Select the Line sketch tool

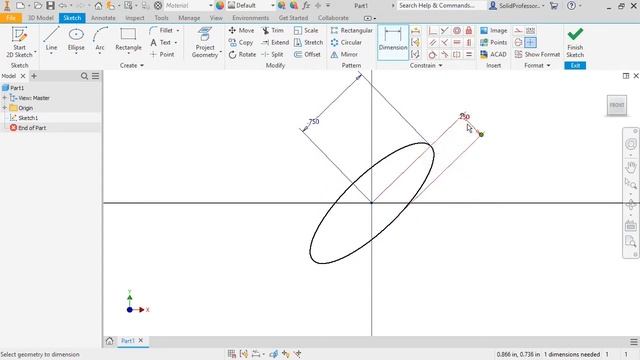[51, 39]
